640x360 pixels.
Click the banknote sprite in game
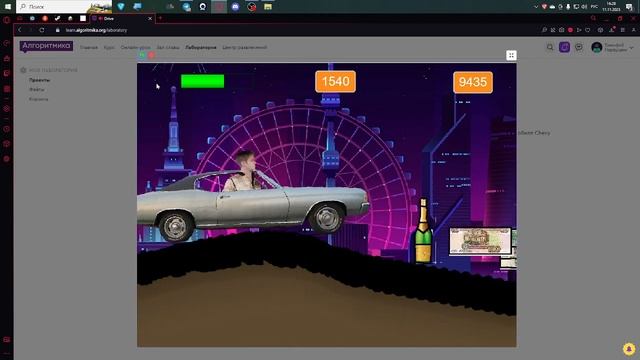point(480,241)
